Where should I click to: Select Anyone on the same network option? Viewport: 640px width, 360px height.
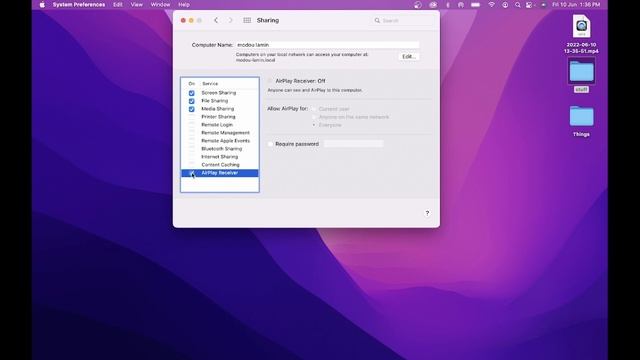pos(314,117)
